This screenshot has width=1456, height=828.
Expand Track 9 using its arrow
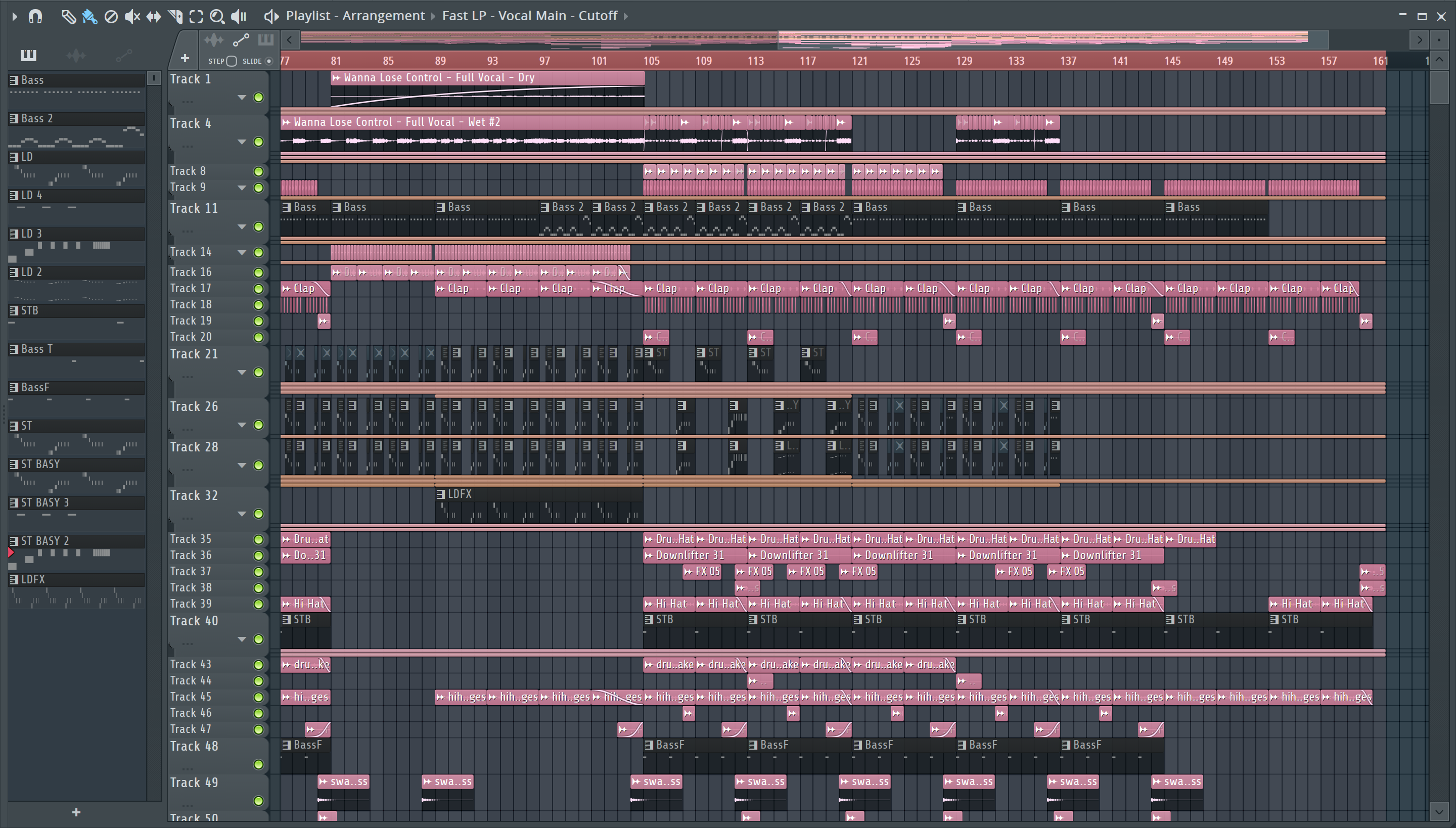click(x=242, y=188)
